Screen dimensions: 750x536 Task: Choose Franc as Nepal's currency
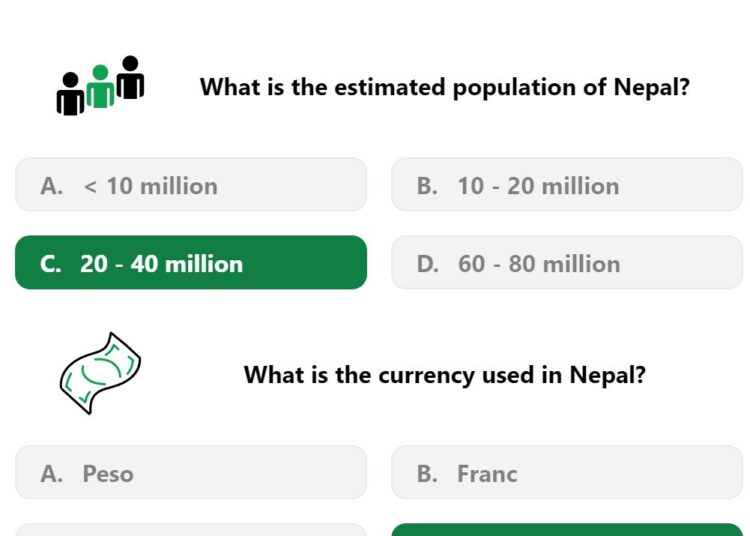tap(567, 473)
